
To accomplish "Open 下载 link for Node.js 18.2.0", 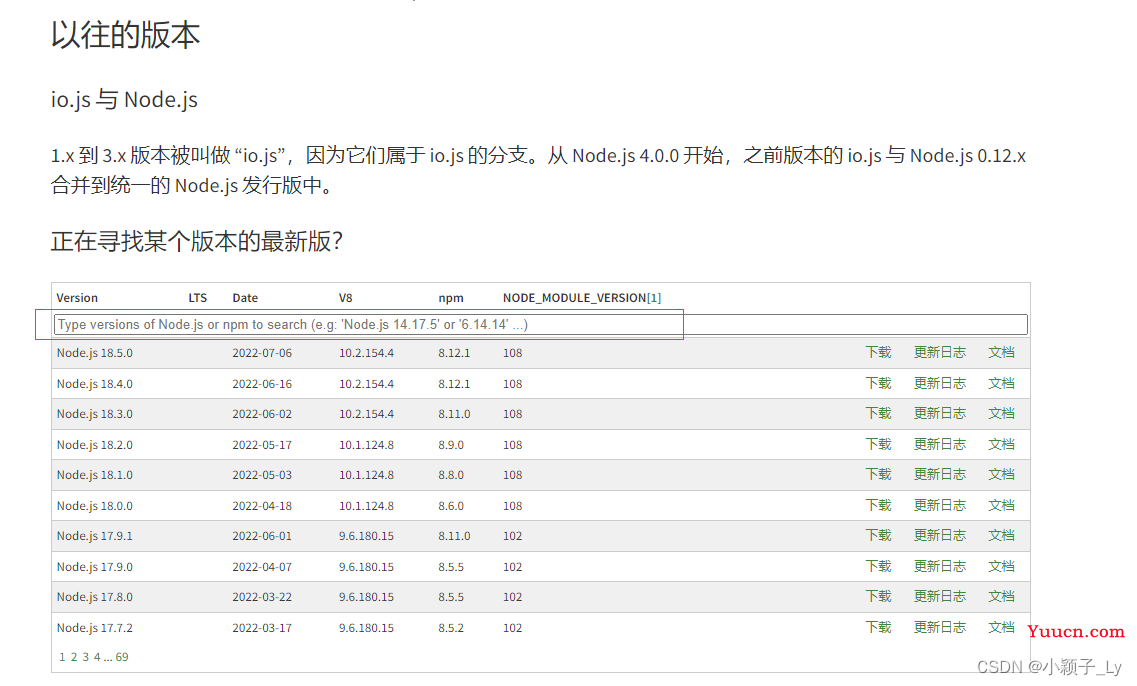I will [x=878, y=445].
